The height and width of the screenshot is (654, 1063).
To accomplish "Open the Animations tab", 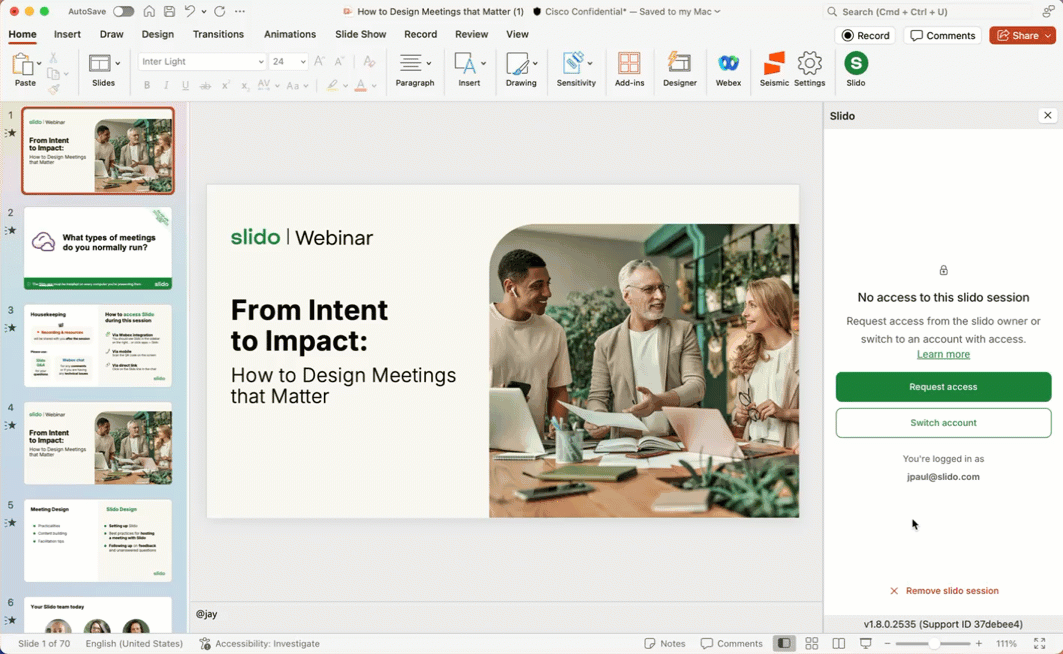I will click(289, 34).
